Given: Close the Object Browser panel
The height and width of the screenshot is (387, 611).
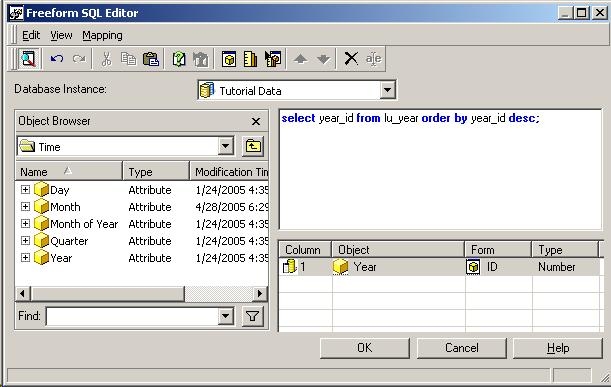Looking at the screenshot, I should click(256, 122).
